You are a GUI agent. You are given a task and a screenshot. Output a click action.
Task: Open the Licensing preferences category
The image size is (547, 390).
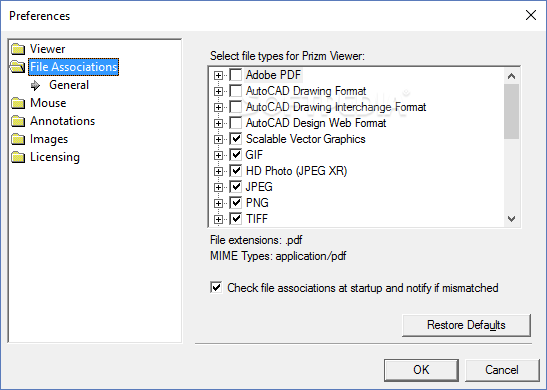[x=55, y=157]
